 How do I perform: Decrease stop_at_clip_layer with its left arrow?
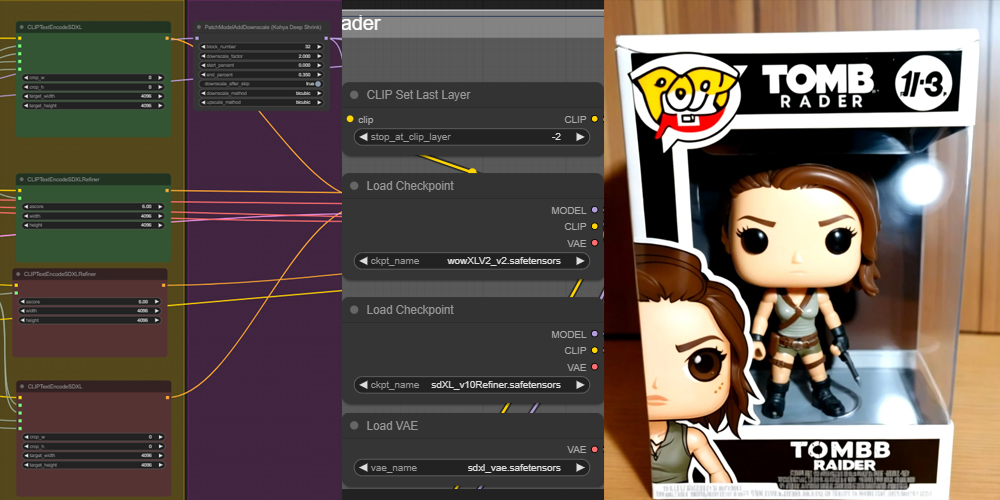coord(363,136)
